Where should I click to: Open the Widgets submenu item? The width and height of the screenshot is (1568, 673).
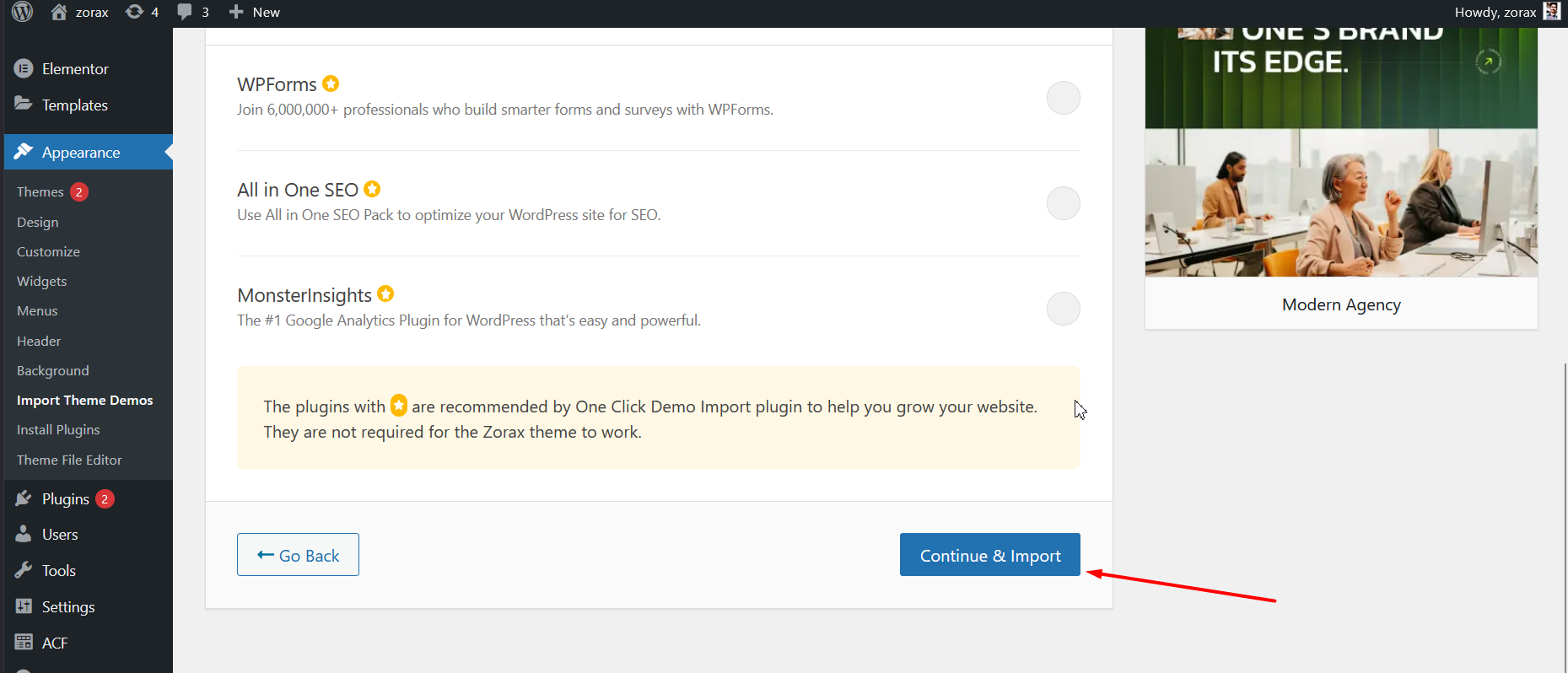point(41,281)
